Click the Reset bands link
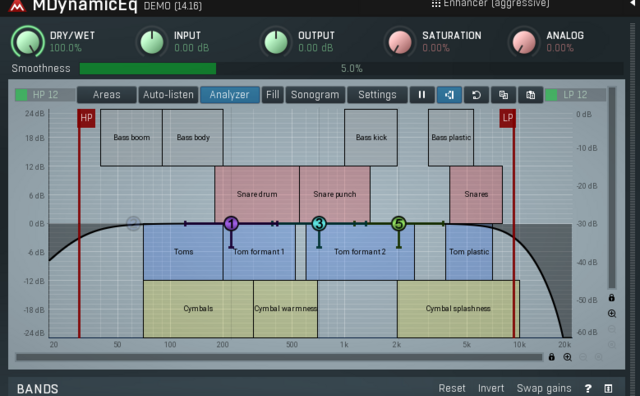The width and height of the screenshot is (640, 396). point(452,388)
